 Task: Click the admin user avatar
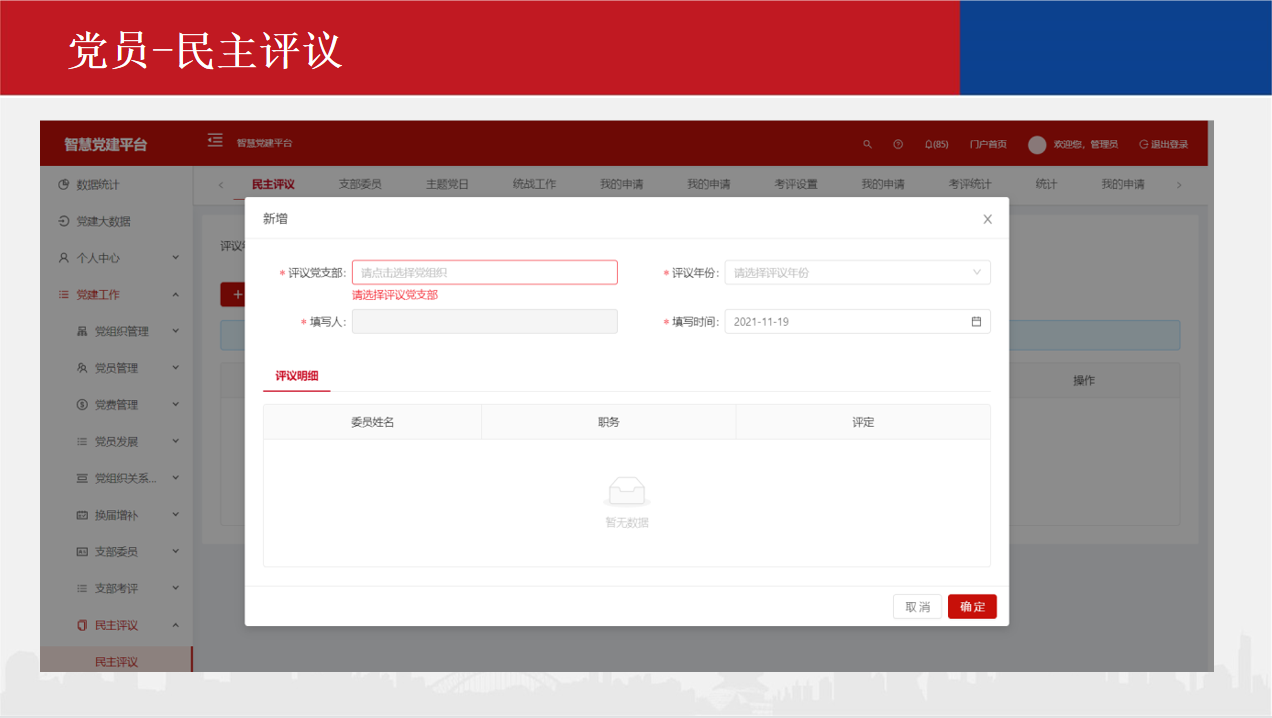pos(1037,145)
